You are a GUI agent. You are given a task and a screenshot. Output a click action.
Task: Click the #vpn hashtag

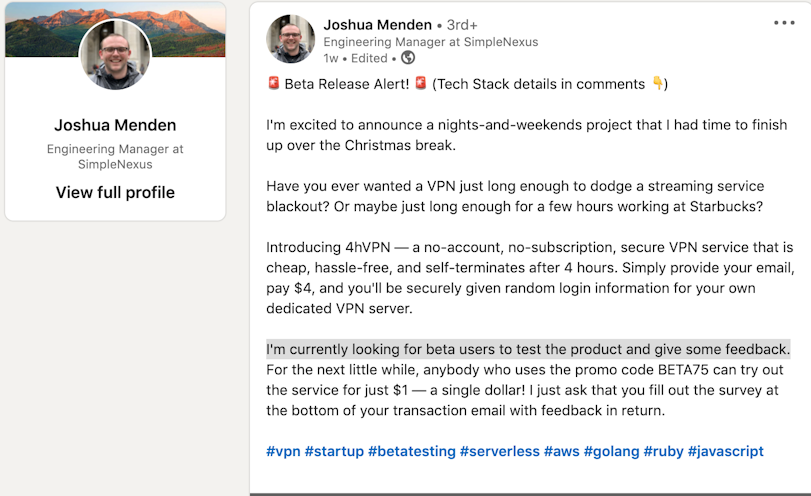[x=281, y=451]
